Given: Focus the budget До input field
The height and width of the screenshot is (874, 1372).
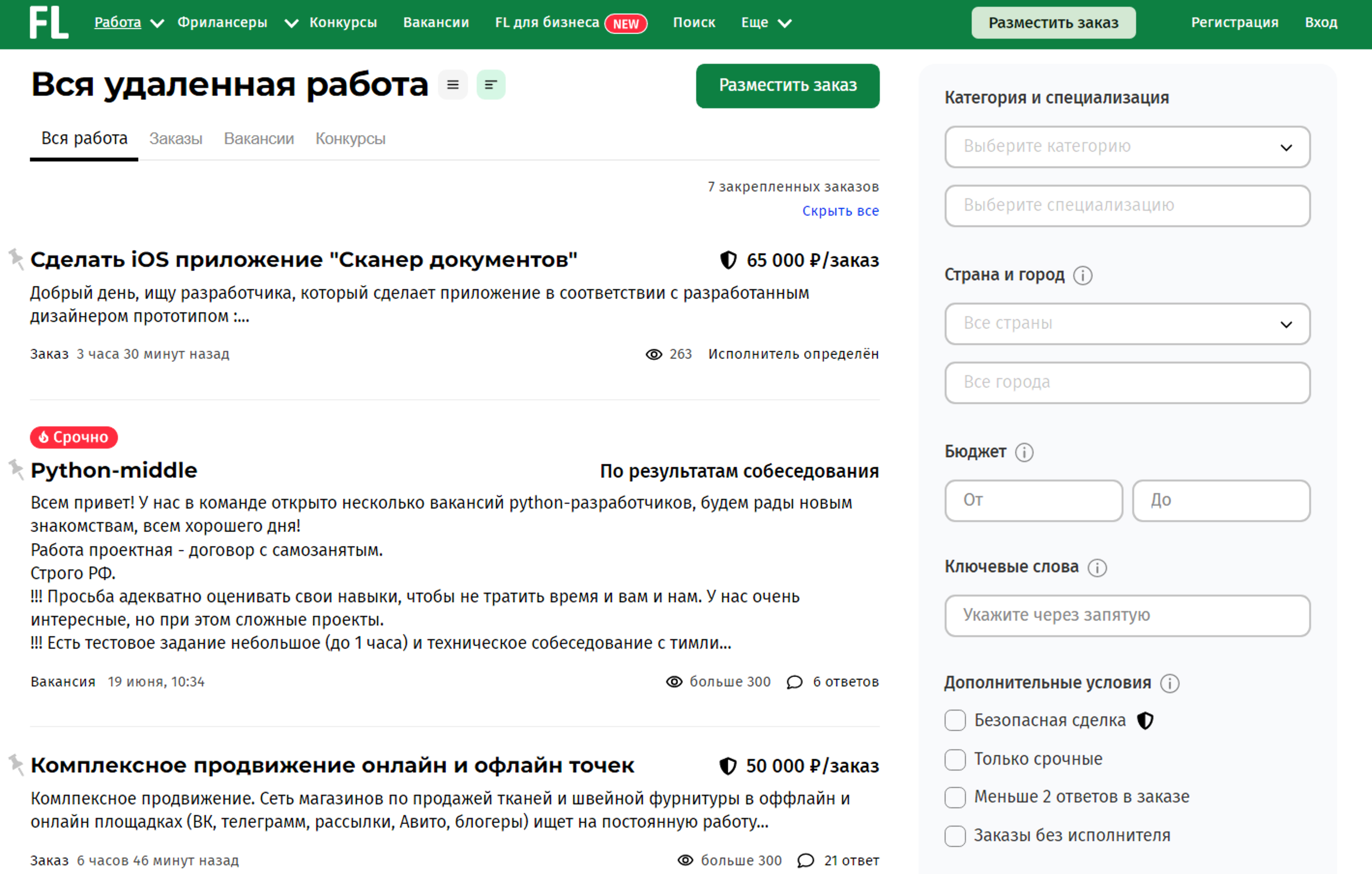Looking at the screenshot, I should tap(1221, 500).
